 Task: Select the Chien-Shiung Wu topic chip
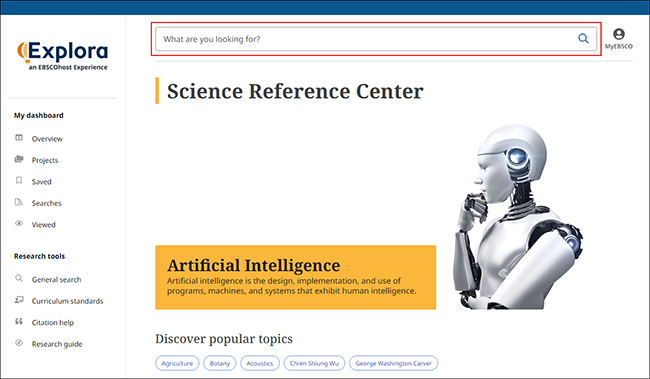tap(314, 363)
